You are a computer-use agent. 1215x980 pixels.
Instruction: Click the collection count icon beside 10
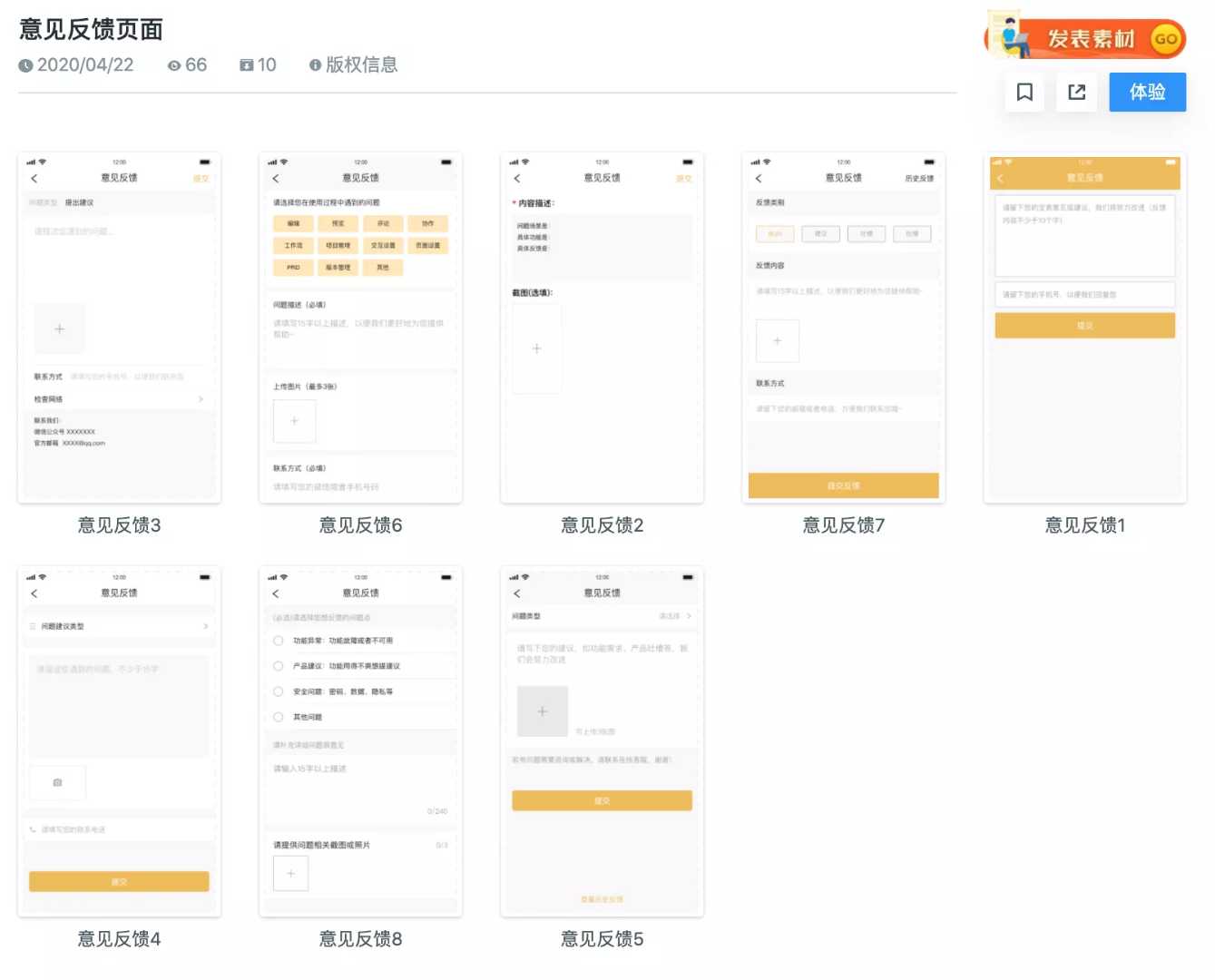pyautogui.click(x=246, y=65)
